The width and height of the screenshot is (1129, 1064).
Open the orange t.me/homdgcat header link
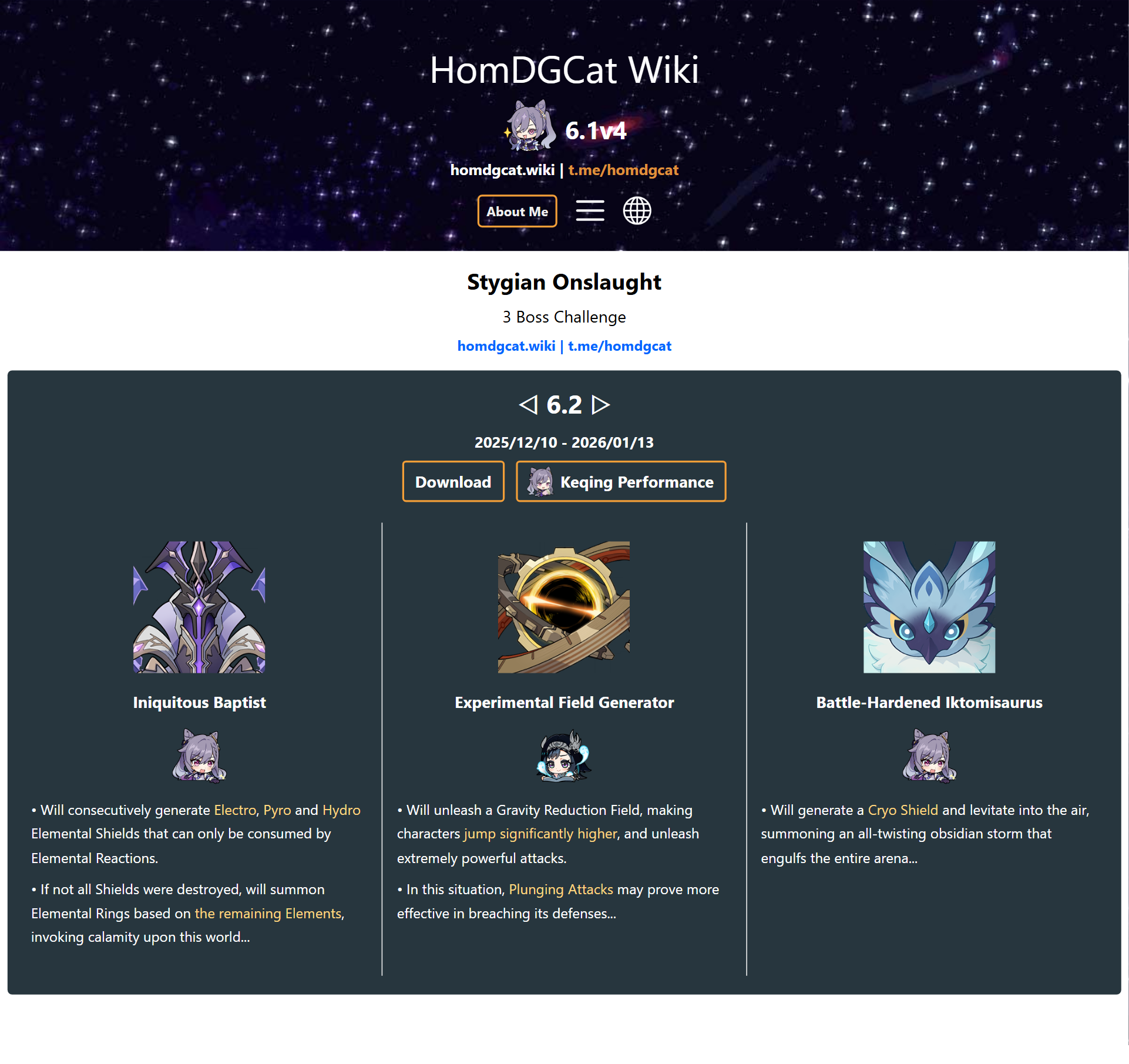pyautogui.click(x=623, y=170)
